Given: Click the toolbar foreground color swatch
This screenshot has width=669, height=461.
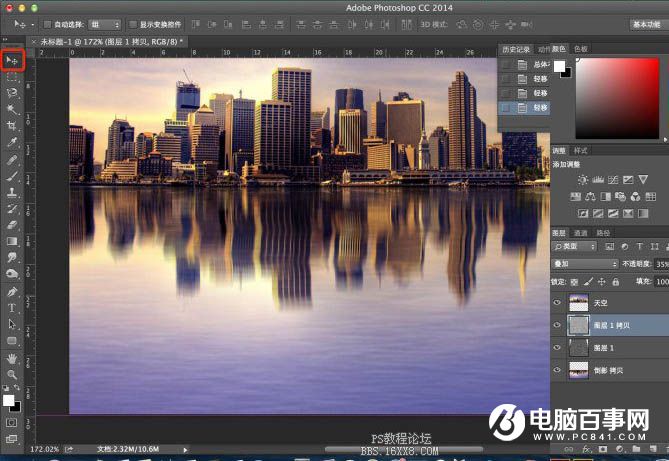Looking at the screenshot, I should tap(9, 400).
